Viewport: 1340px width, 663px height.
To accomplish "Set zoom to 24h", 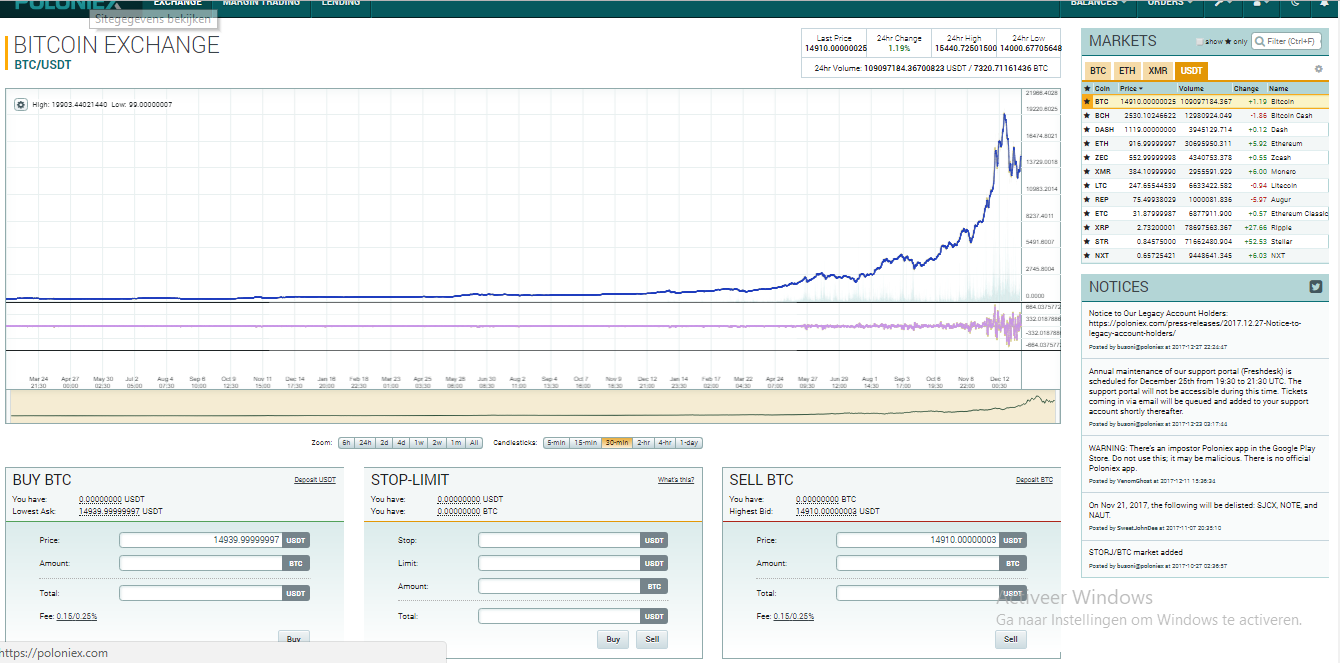I will [365, 442].
